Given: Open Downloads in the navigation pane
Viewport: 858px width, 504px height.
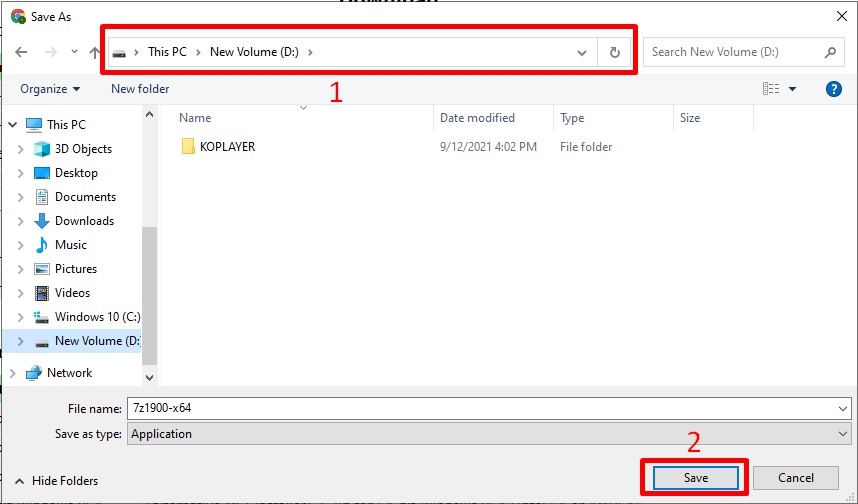Looking at the screenshot, I should coord(84,221).
